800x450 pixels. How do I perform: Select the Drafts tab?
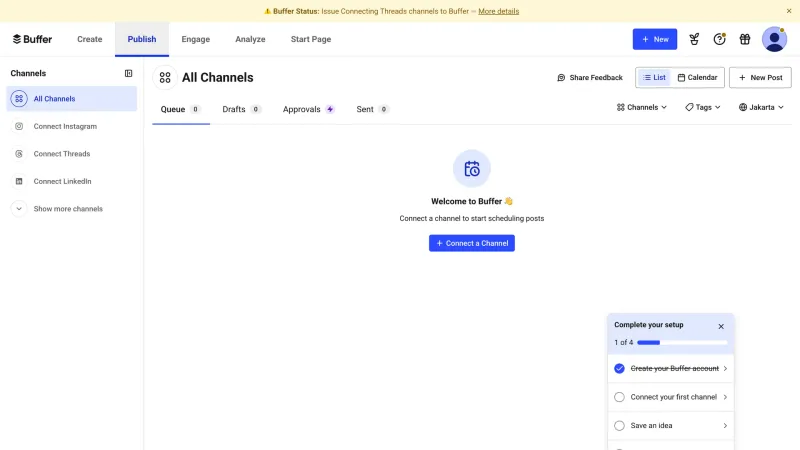(242, 109)
